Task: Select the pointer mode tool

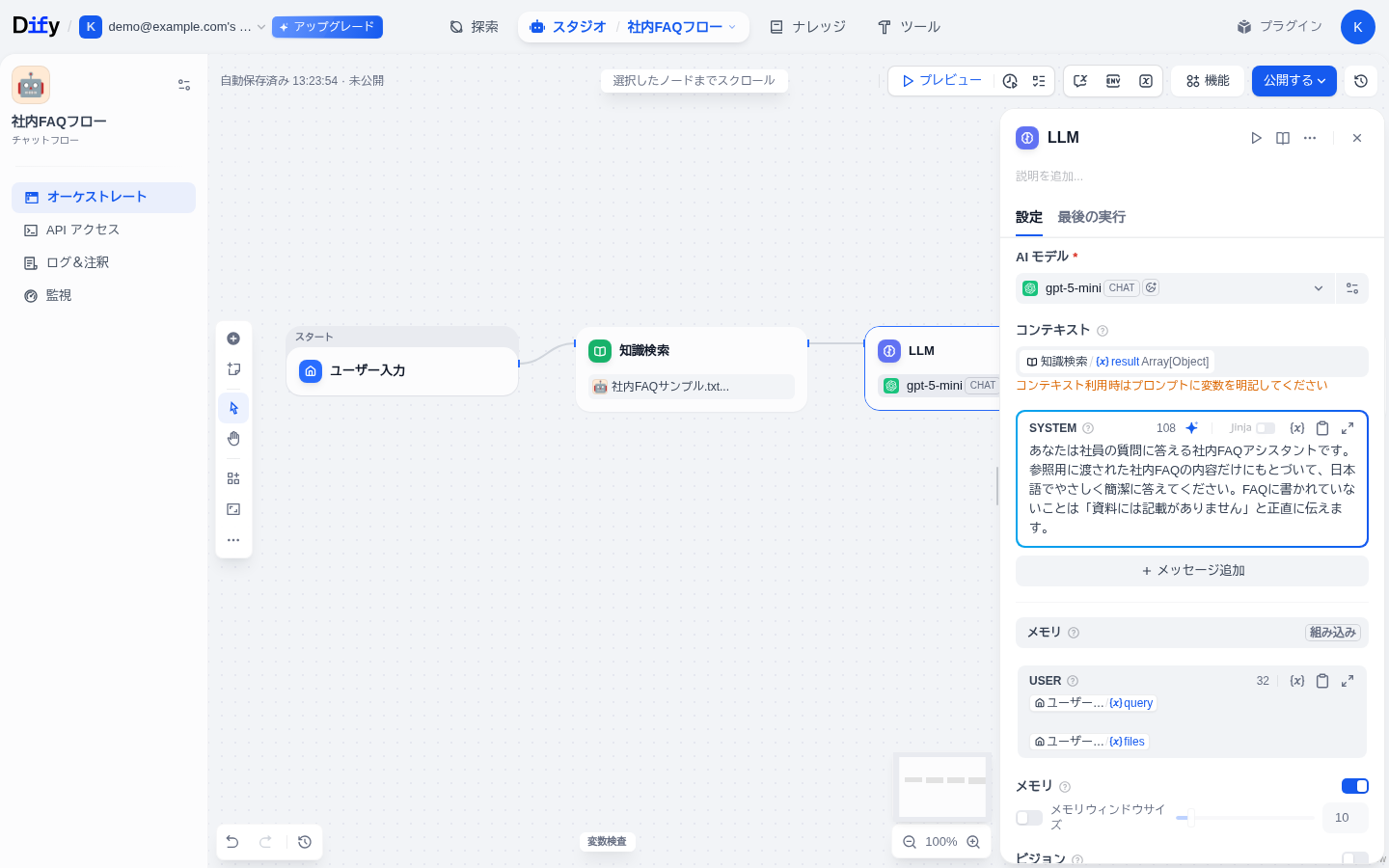Action: pyautogui.click(x=233, y=408)
